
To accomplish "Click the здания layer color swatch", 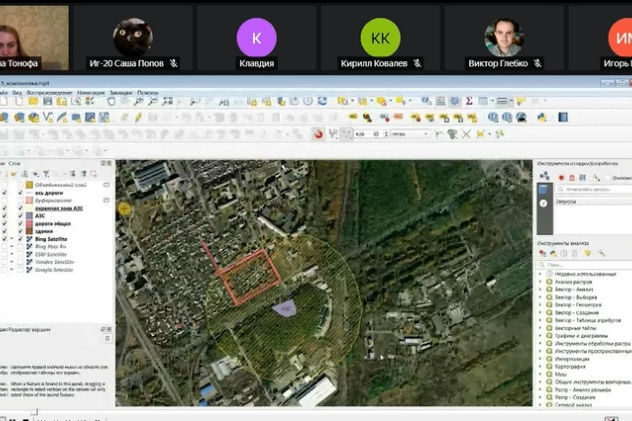I will 28,230.
